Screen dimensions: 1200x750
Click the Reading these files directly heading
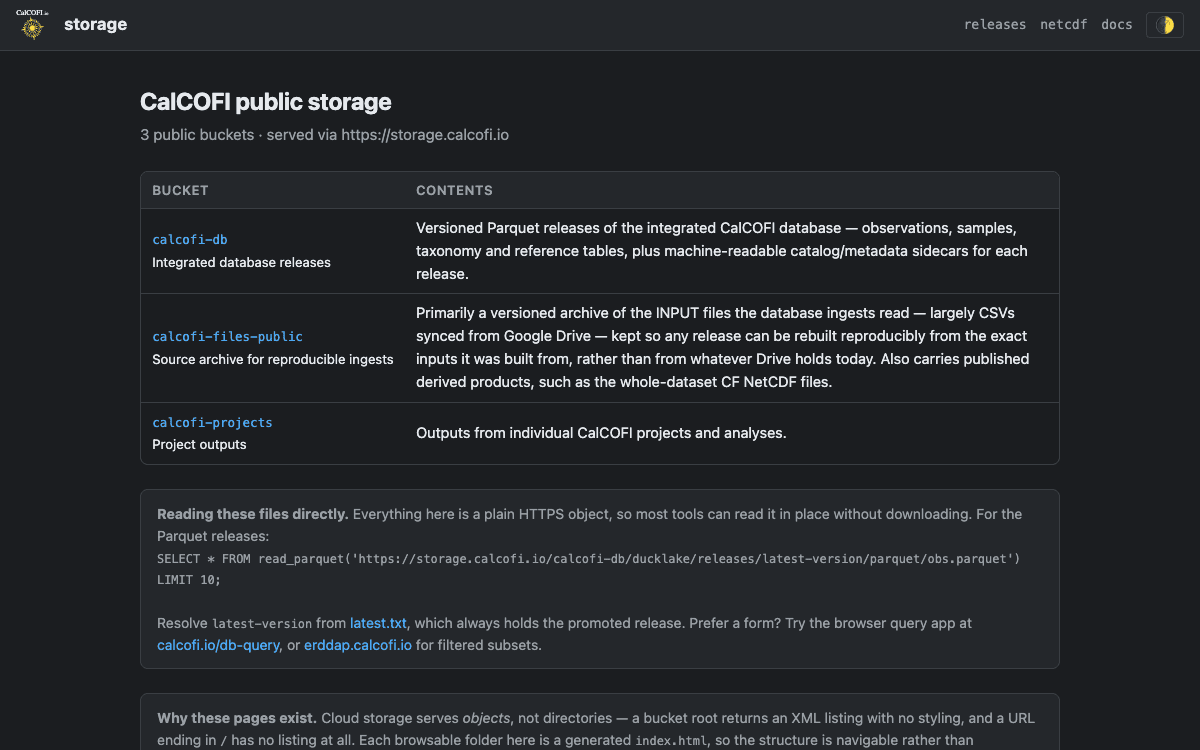pyautogui.click(x=253, y=514)
